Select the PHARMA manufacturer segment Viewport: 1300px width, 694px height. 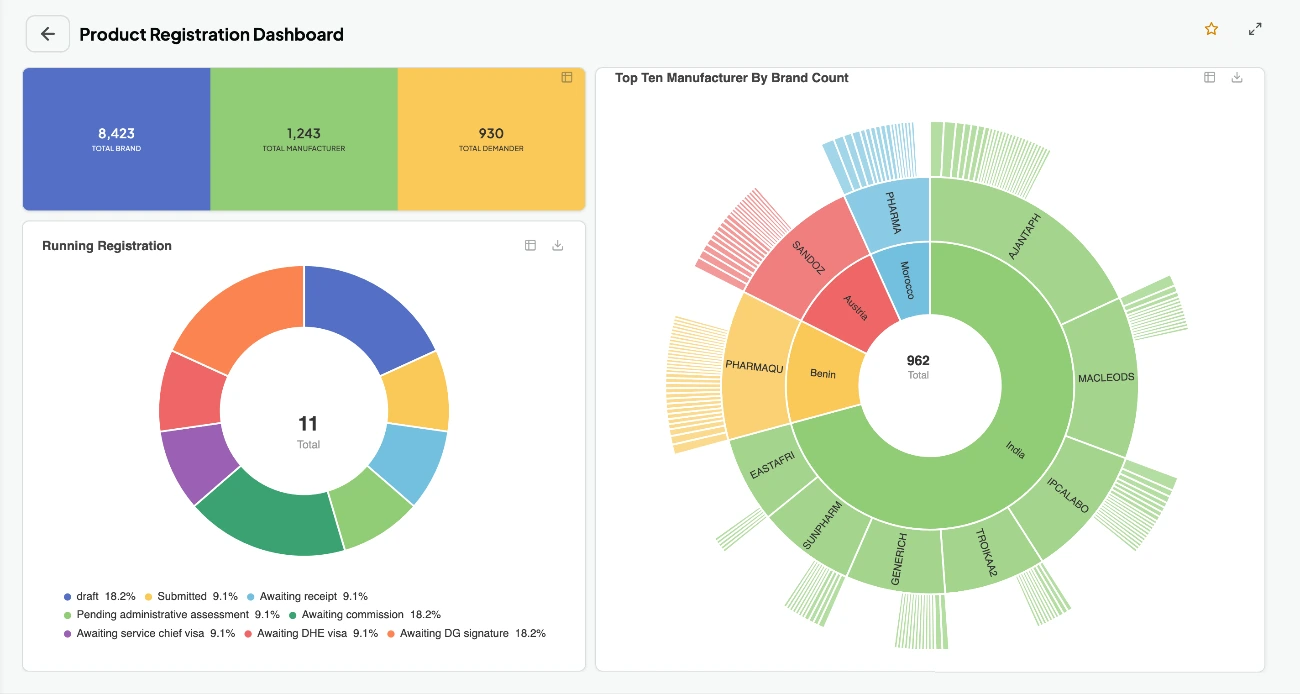(x=893, y=212)
